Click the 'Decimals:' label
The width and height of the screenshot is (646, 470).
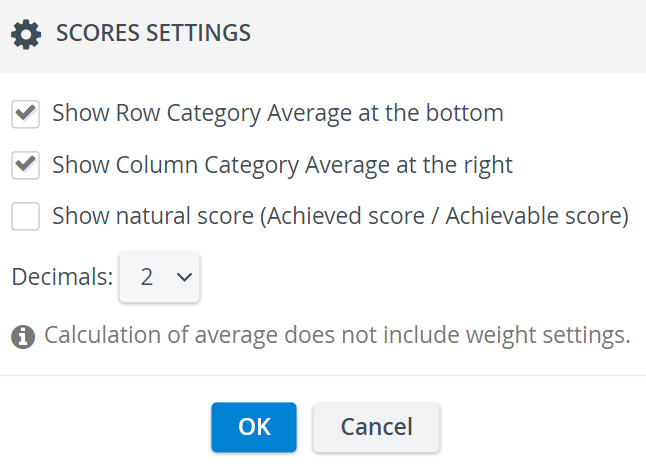pos(62,277)
